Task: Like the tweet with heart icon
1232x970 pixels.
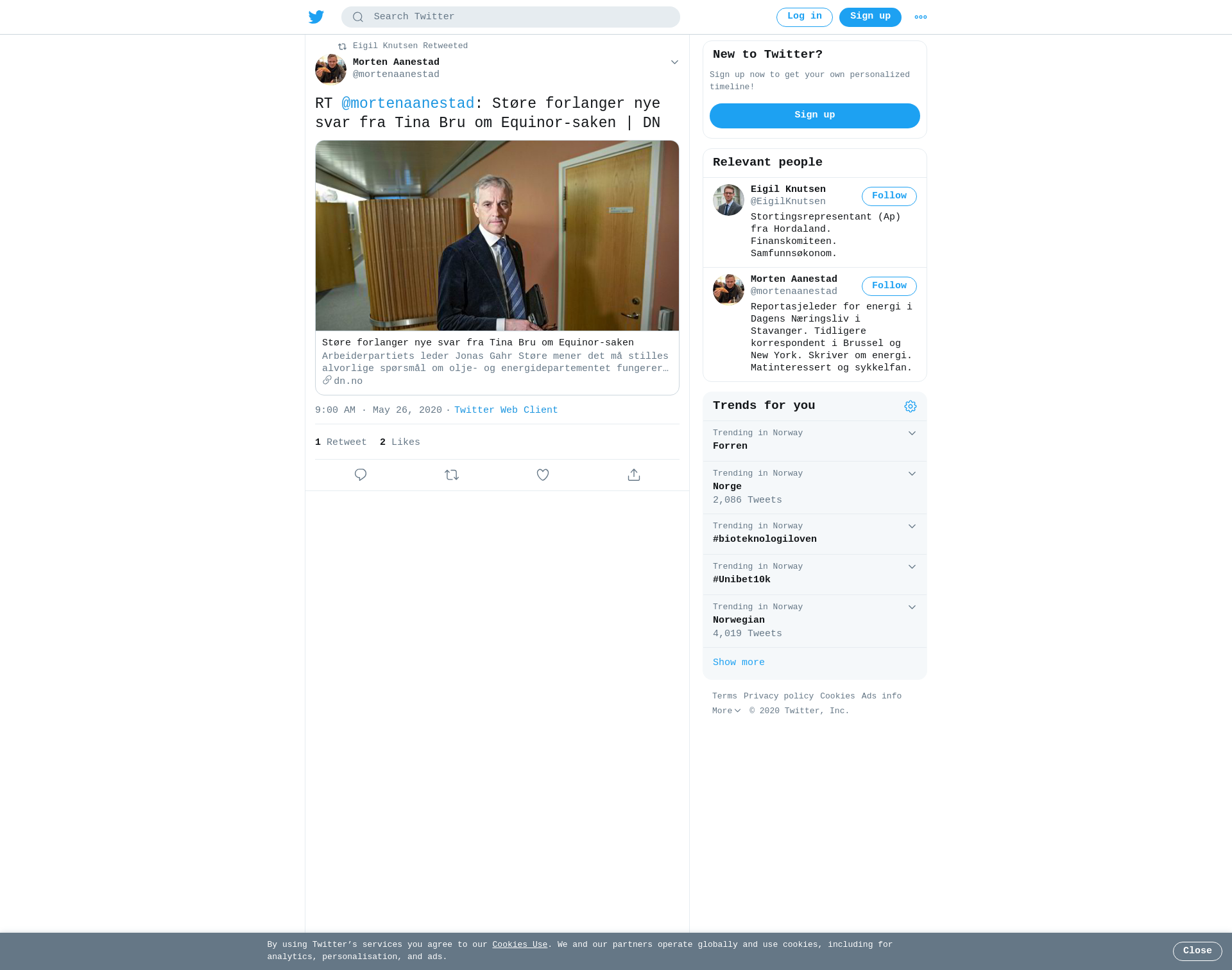Action: click(x=543, y=475)
